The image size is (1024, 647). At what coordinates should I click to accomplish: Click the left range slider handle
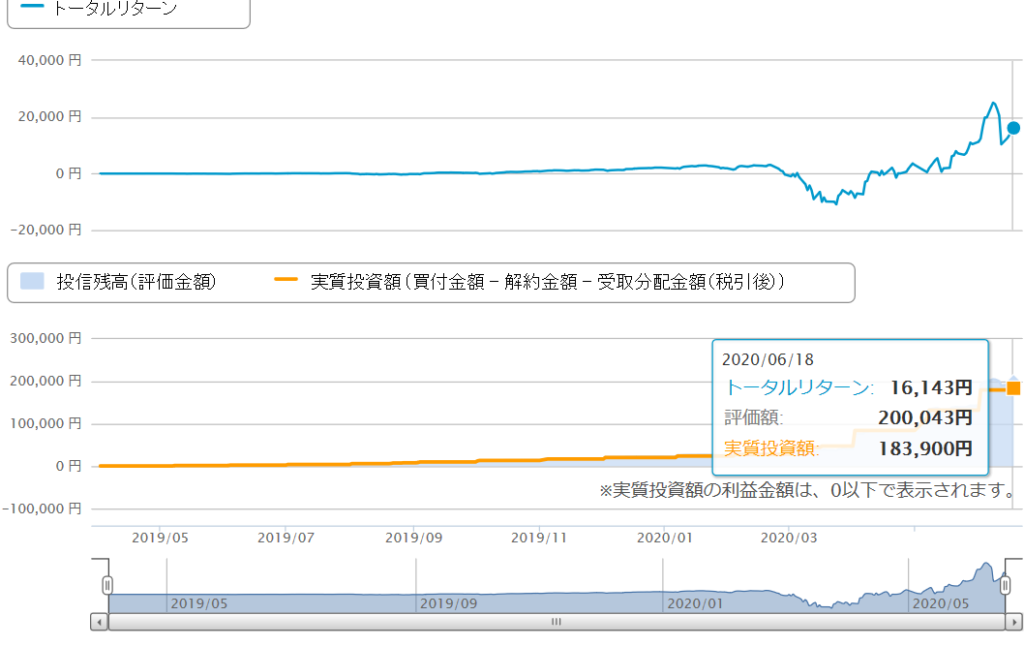[108, 585]
